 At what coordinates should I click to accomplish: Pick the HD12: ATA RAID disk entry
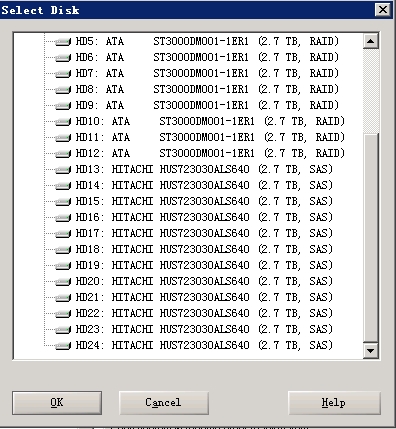(x=210, y=153)
